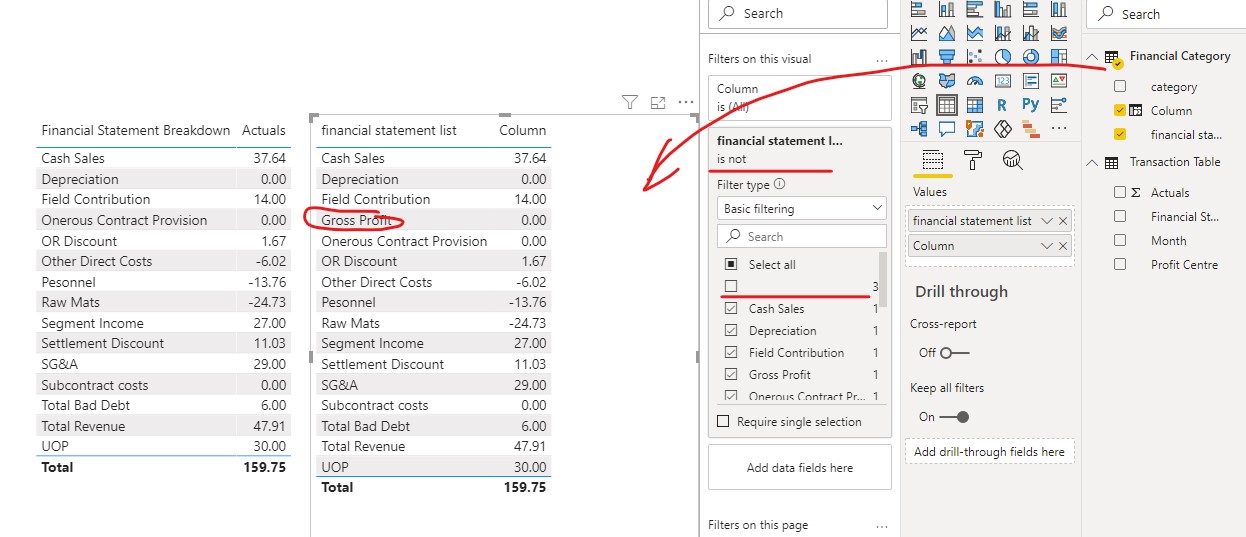Uncheck Gross Profit in the filter list
Viewport: 1246px width, 537px height.
click(731, 375)
